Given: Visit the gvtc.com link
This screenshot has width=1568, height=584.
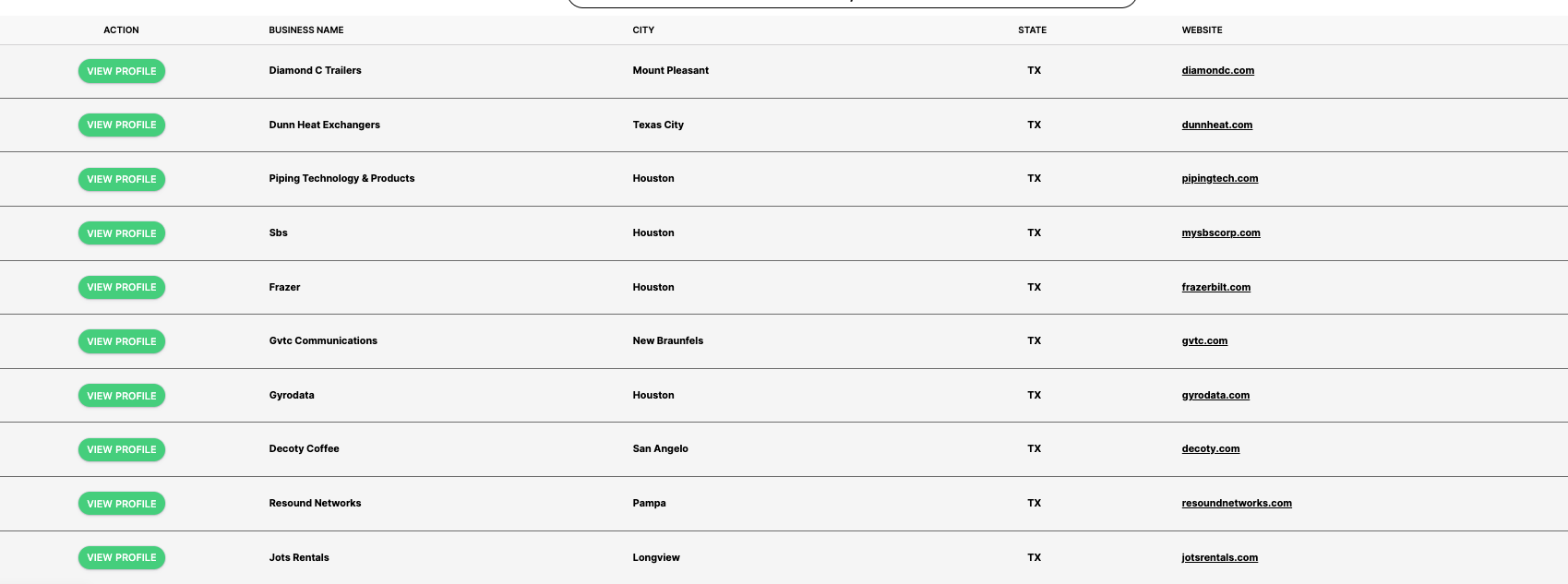Looking at the screenshot, I should click(1204, 340).
